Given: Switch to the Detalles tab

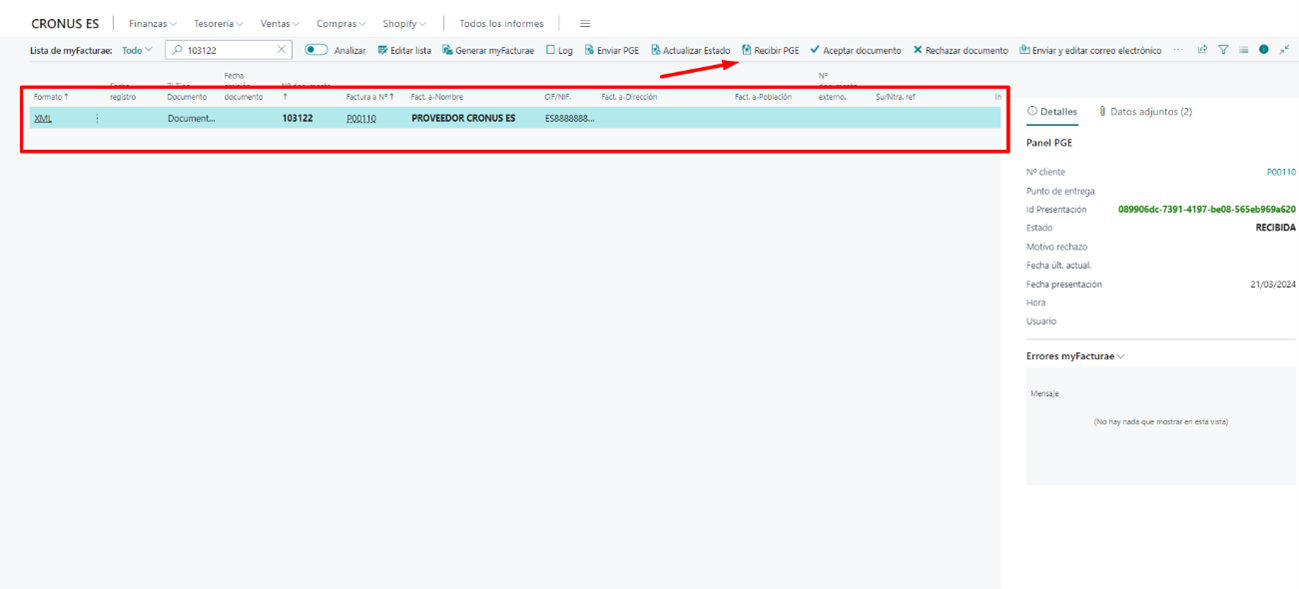Looking at the screenshot, I should click(x=1053, y=112).
